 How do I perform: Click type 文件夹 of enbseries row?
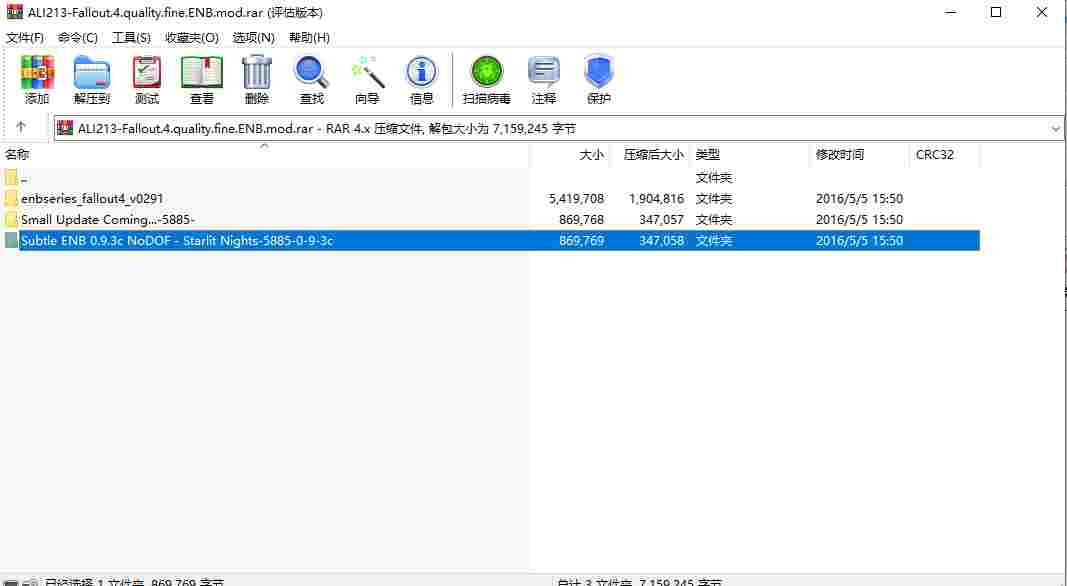click(x=714, y=199)
